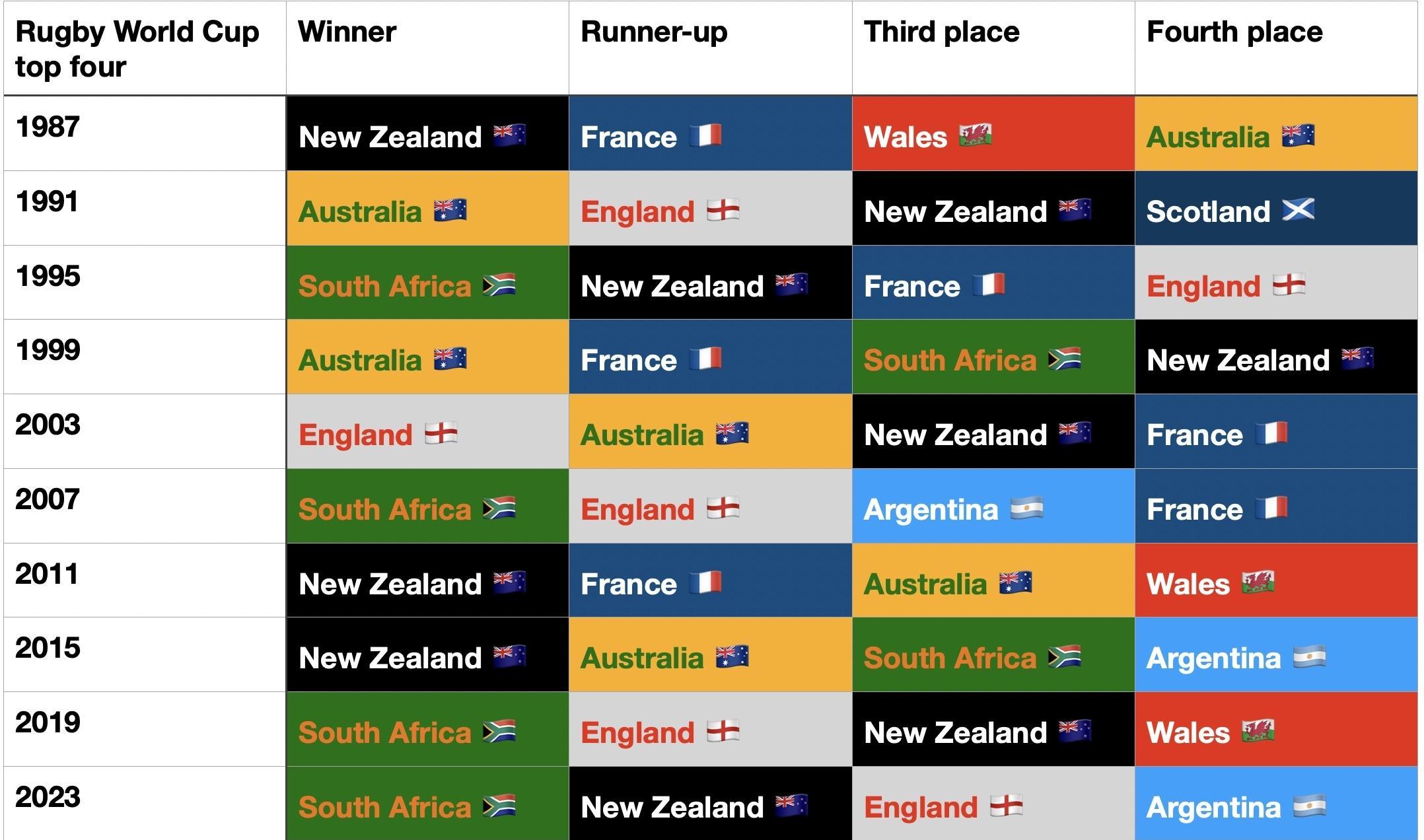Click the England flag in the 2023 Third place cell
Image resolution: width=1424 pixels, height=840 pixels.
pos(1007,806)
